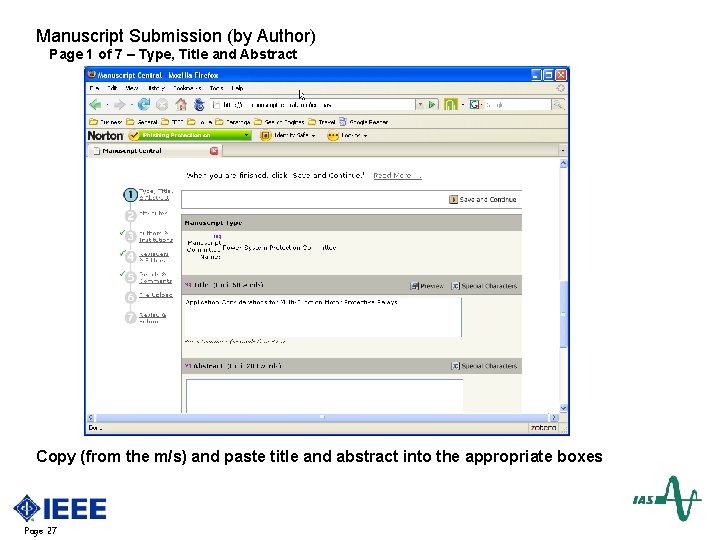Go to the Home page icon
The height and width of the screenshot is (540, 720).
[181, 105]
